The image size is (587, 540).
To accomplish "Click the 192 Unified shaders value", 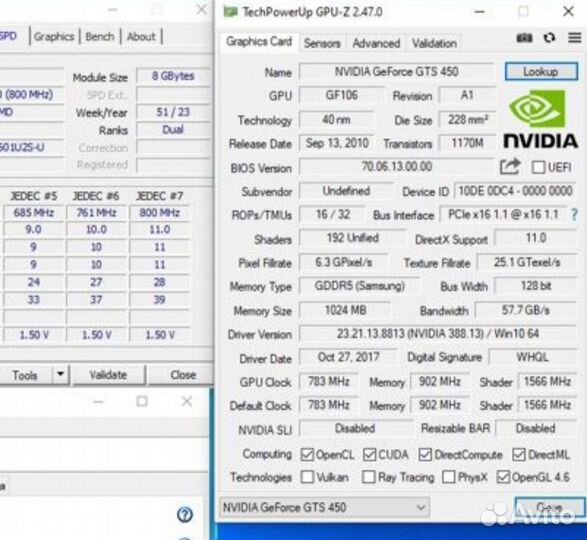I will point(352,238).
